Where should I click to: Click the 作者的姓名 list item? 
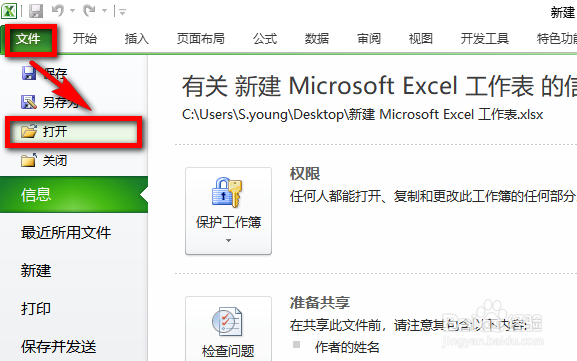coord(347,347)
